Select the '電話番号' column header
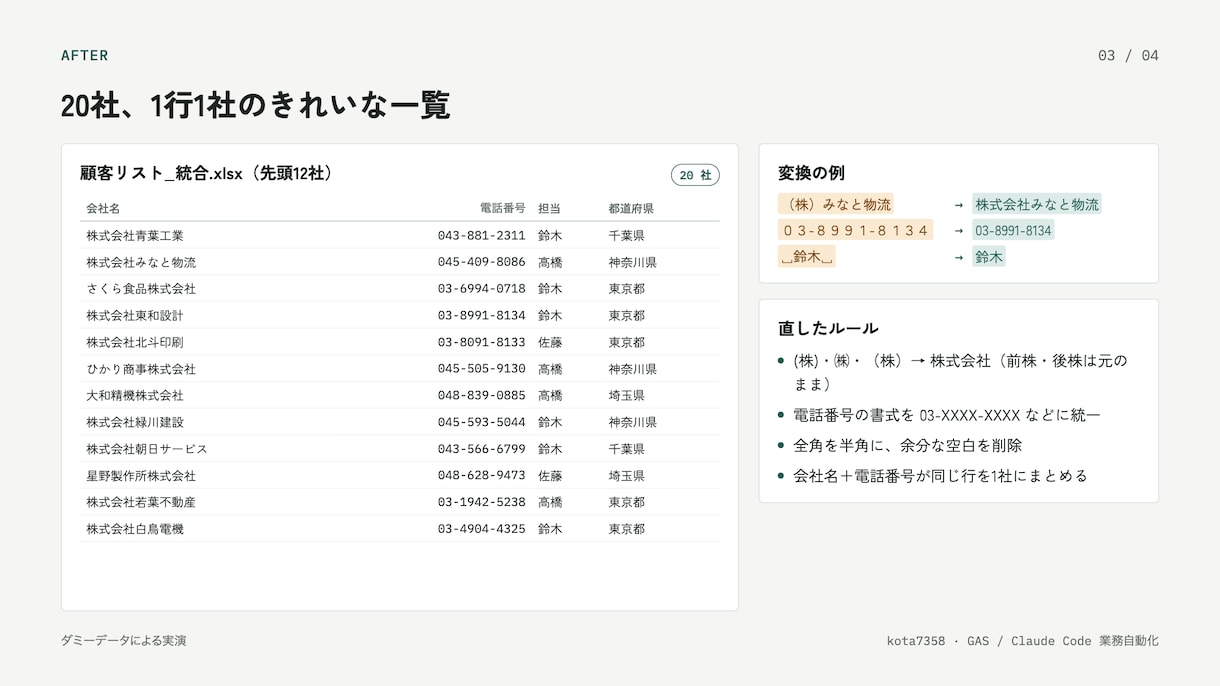The height and width of the screenshot is (686, 1220). [502, 209]
